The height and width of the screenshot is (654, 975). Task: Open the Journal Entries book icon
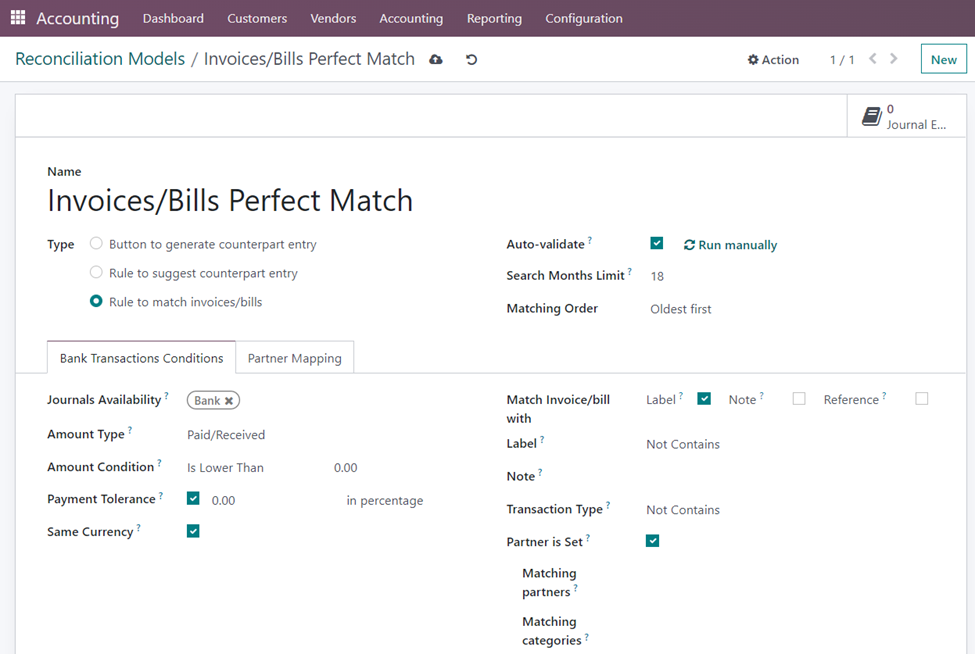point(871,117)
